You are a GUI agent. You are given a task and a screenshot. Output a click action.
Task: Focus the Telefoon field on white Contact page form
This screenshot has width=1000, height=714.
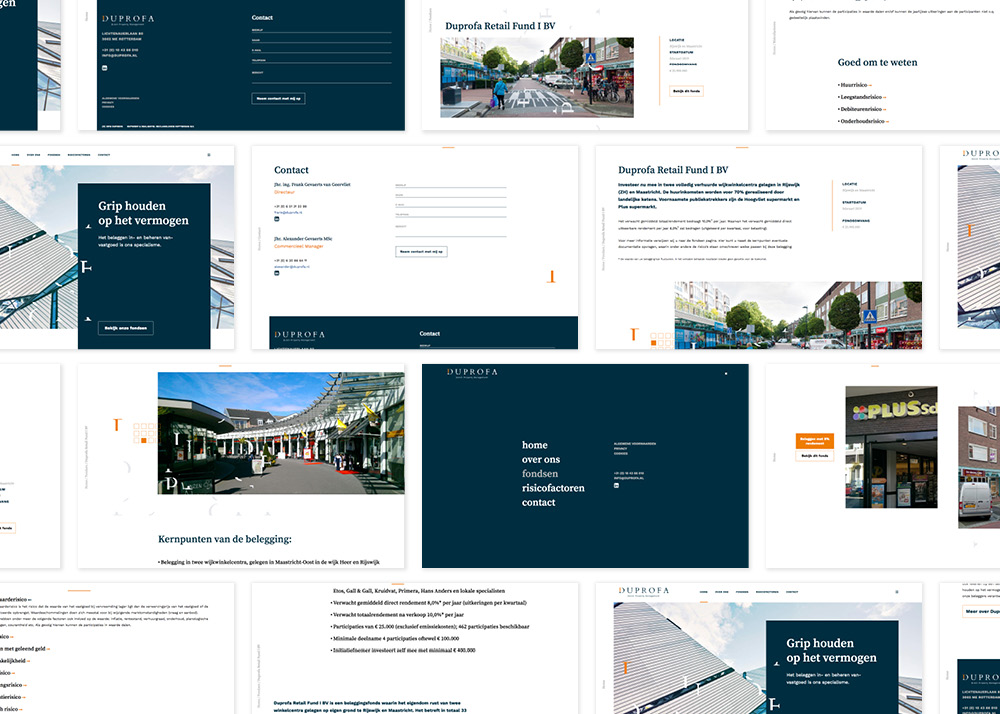click(451, 214)
